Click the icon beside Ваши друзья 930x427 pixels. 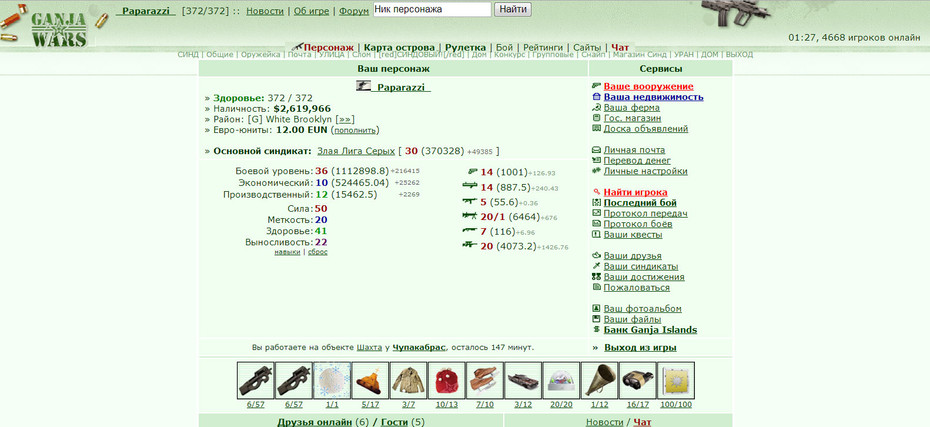[x=597, y=256]
